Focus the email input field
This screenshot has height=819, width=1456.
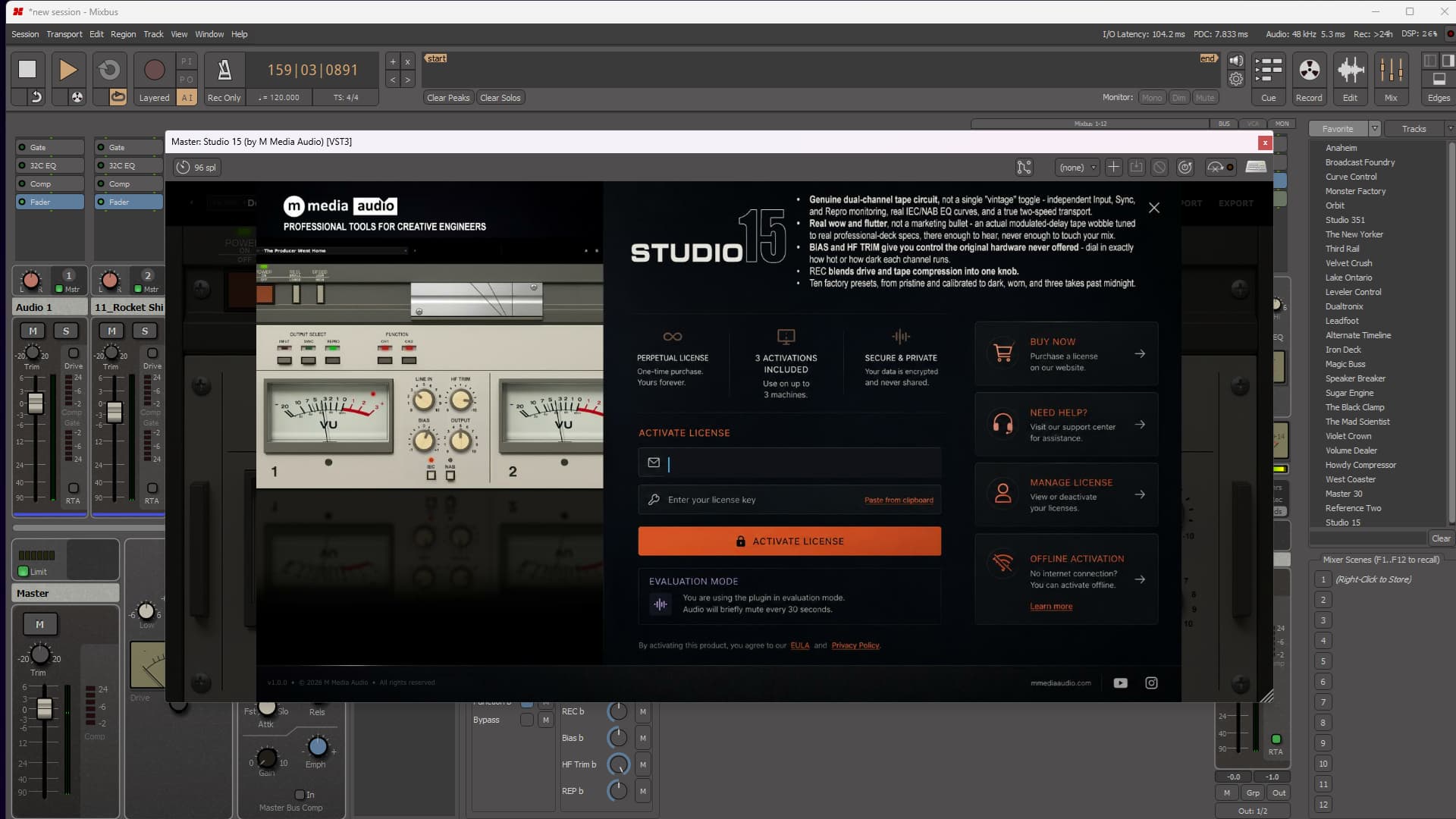[x=789, y=463]
